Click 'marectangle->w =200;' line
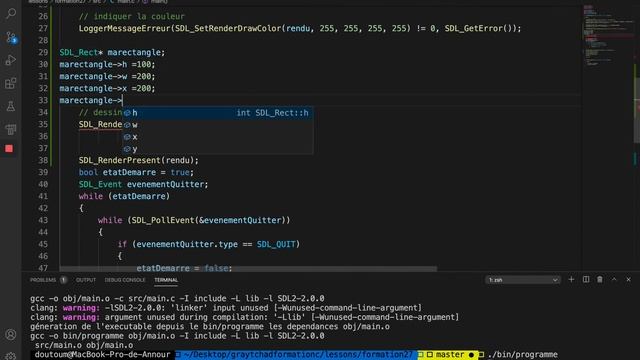This screenshot has height=360, width=640. tap(107, 76)
